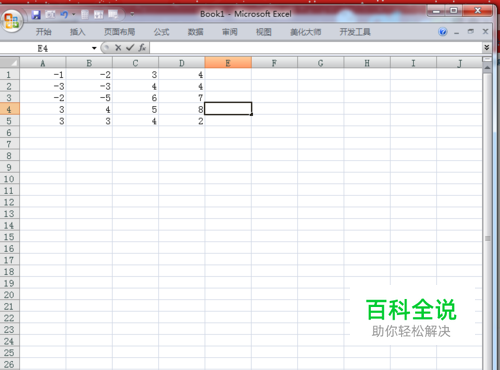Open the 开发工具 tab
The width and height of the screenshot is (500, 370).
[x=355, y=32]
